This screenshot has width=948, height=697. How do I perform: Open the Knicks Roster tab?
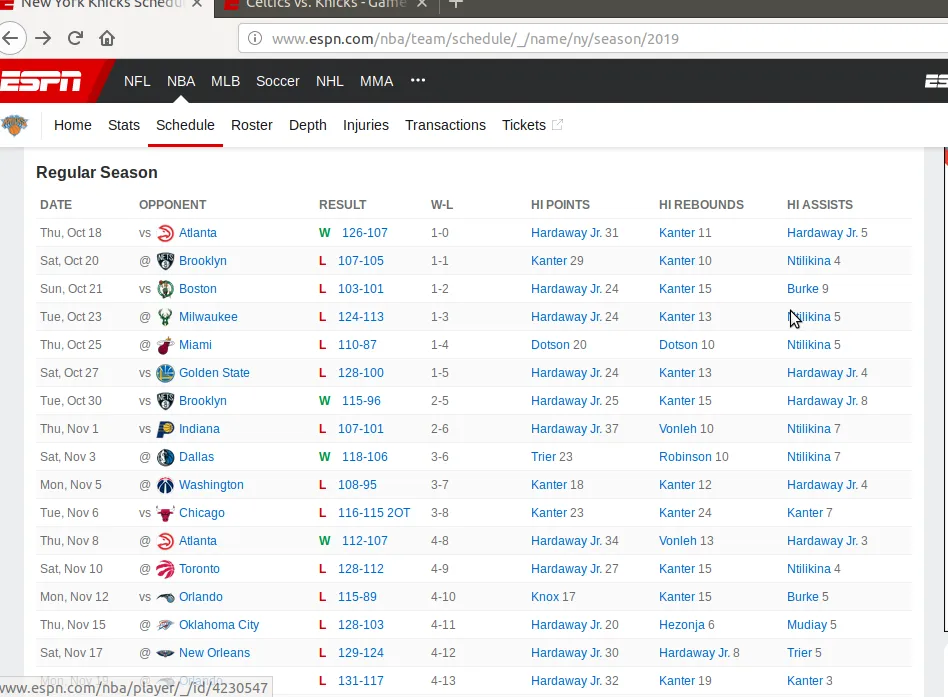[252, 125]
